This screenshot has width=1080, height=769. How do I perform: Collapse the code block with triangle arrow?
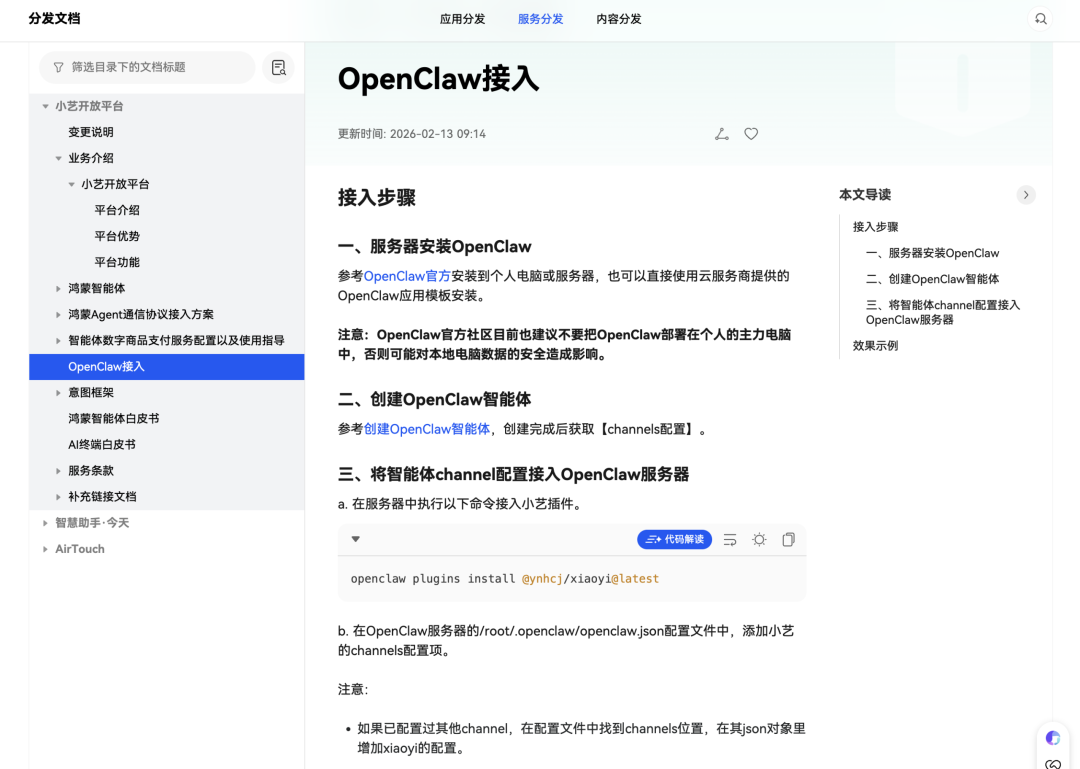point(355,539)
